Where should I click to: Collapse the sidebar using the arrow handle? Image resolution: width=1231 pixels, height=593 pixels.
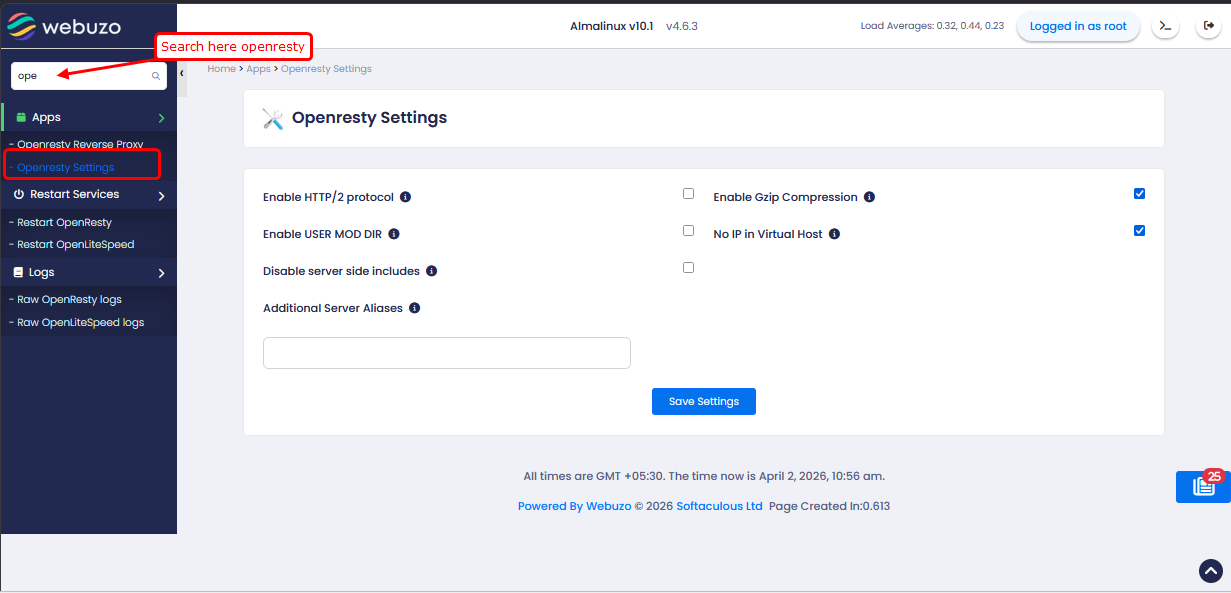coord(182,74)
